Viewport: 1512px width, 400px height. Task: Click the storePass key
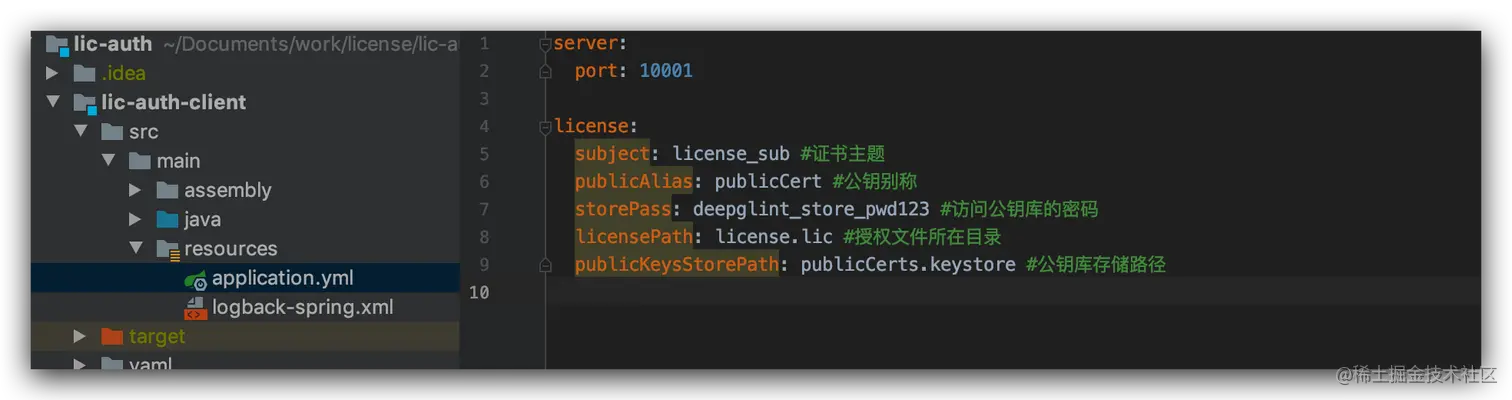click(623, 210)
